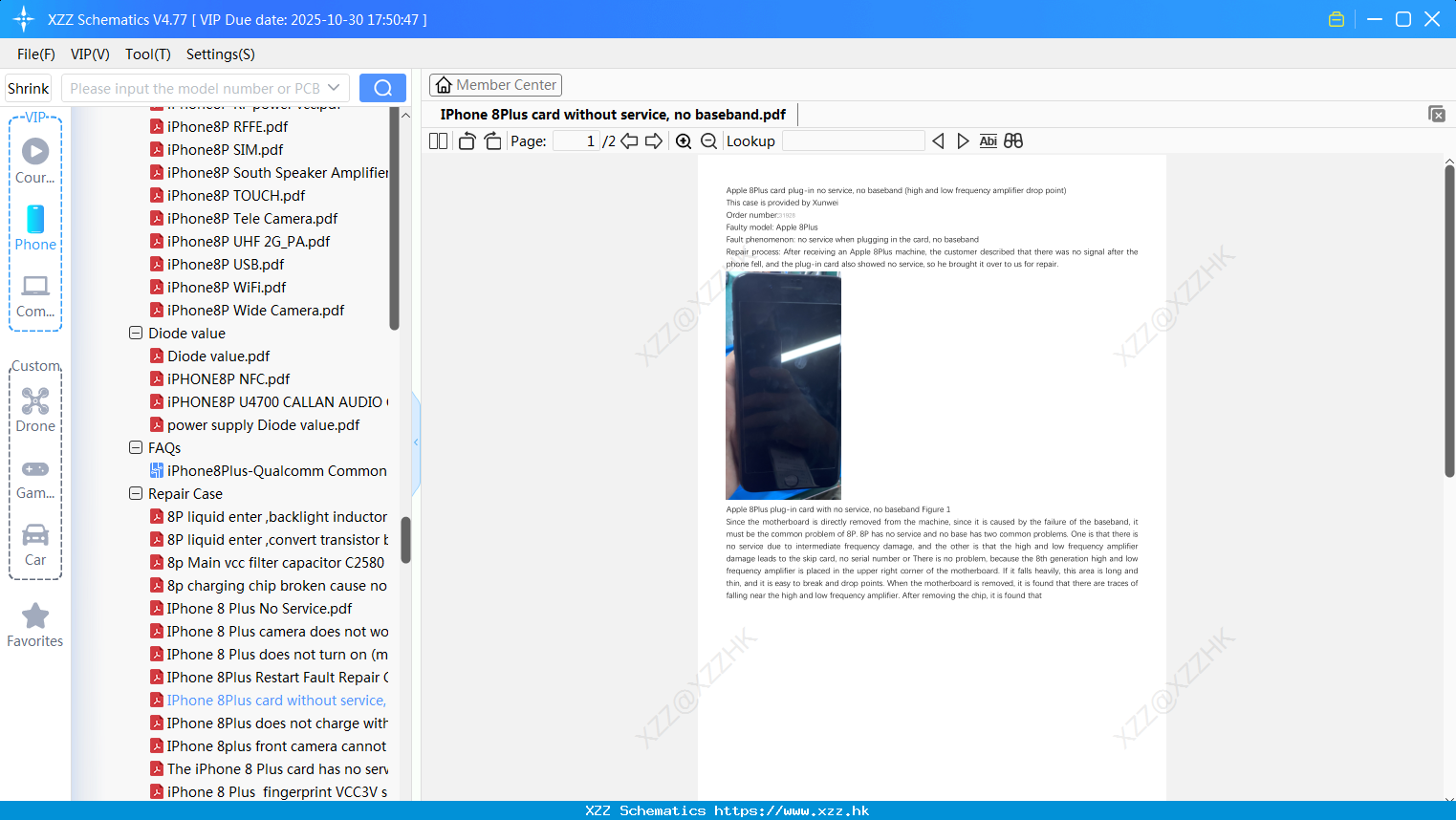Open the VIP(V) menu
1456x820 pixels.
(x=90, y=54)
